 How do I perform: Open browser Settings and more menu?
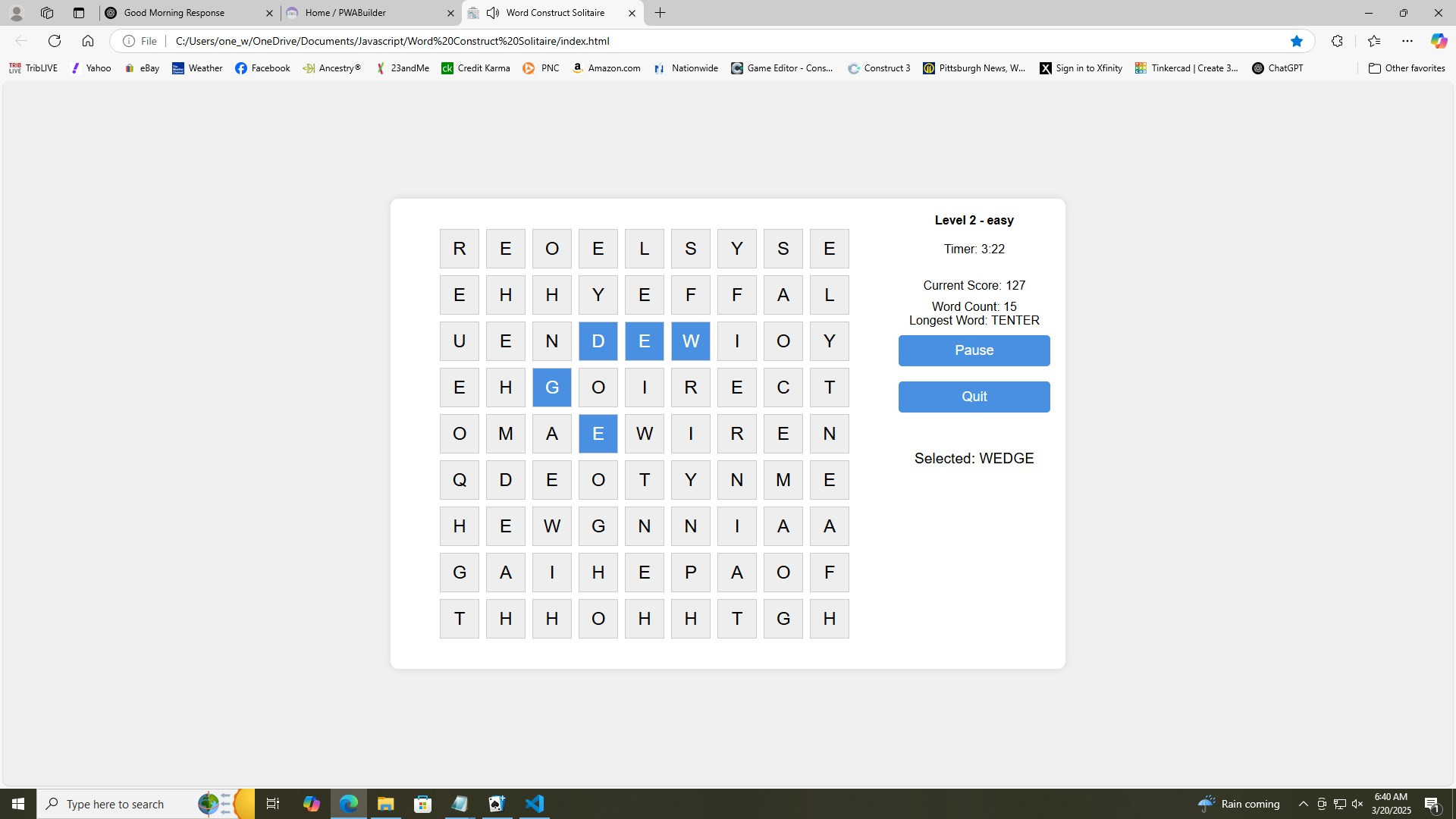click(1407, 41)
